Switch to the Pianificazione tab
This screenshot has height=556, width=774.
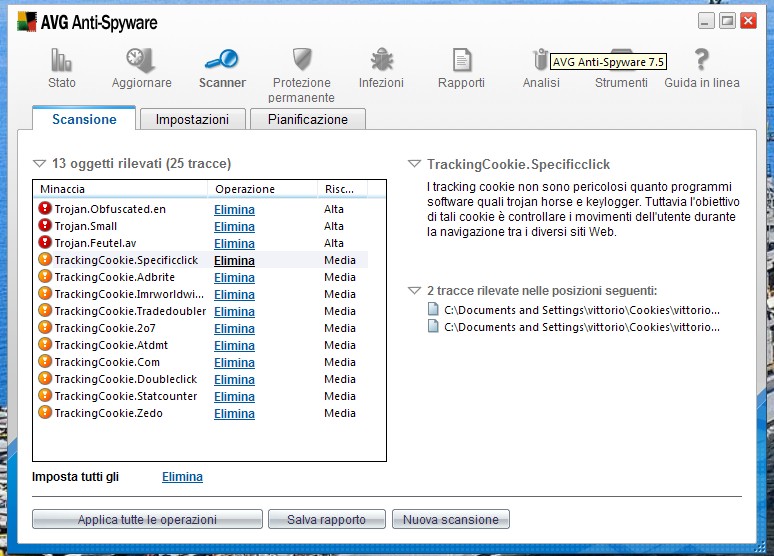coord(308,119)
